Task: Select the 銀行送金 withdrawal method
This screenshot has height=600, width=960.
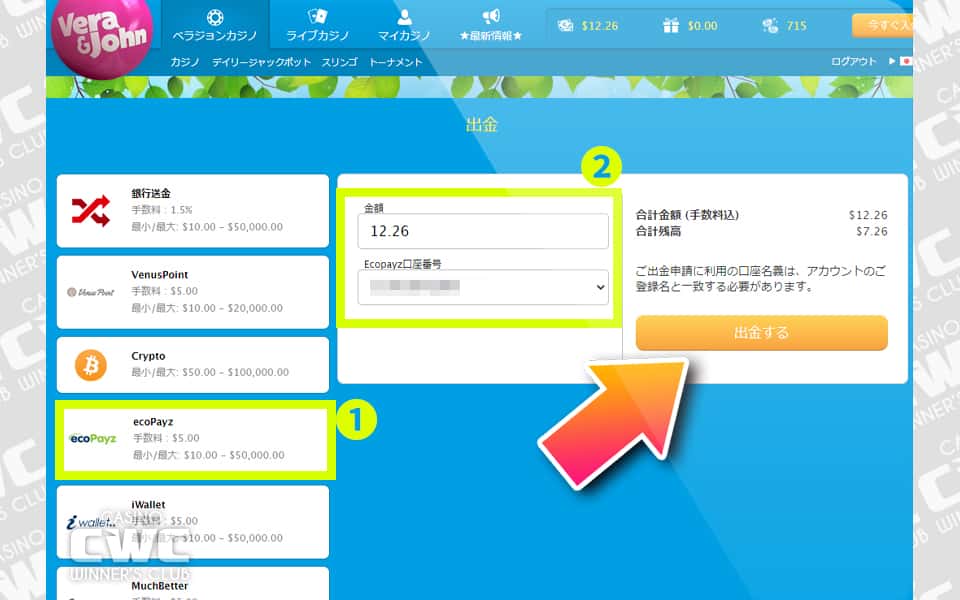Action: (x=193, y=211)
